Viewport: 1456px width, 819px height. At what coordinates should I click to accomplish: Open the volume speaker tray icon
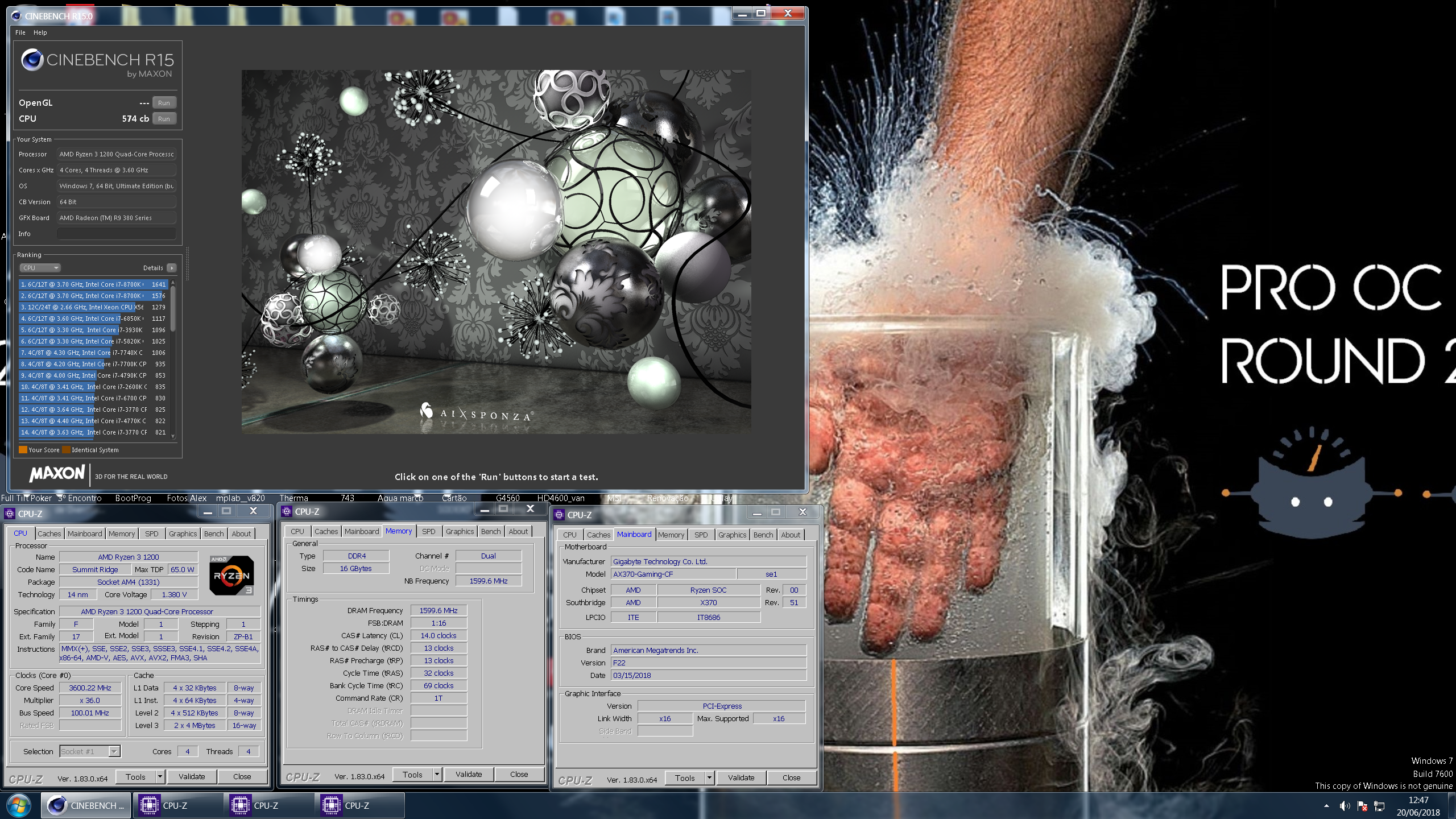click(1345, 806)
